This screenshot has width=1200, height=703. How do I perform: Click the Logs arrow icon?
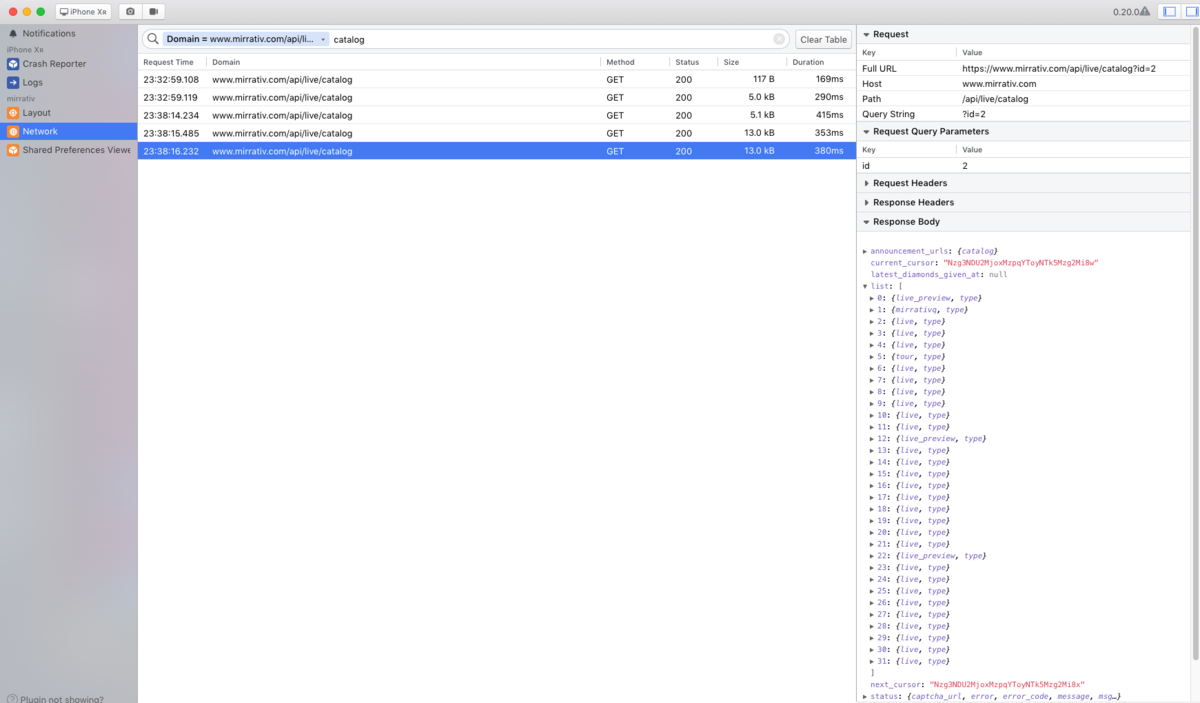[x=13, y=83]
